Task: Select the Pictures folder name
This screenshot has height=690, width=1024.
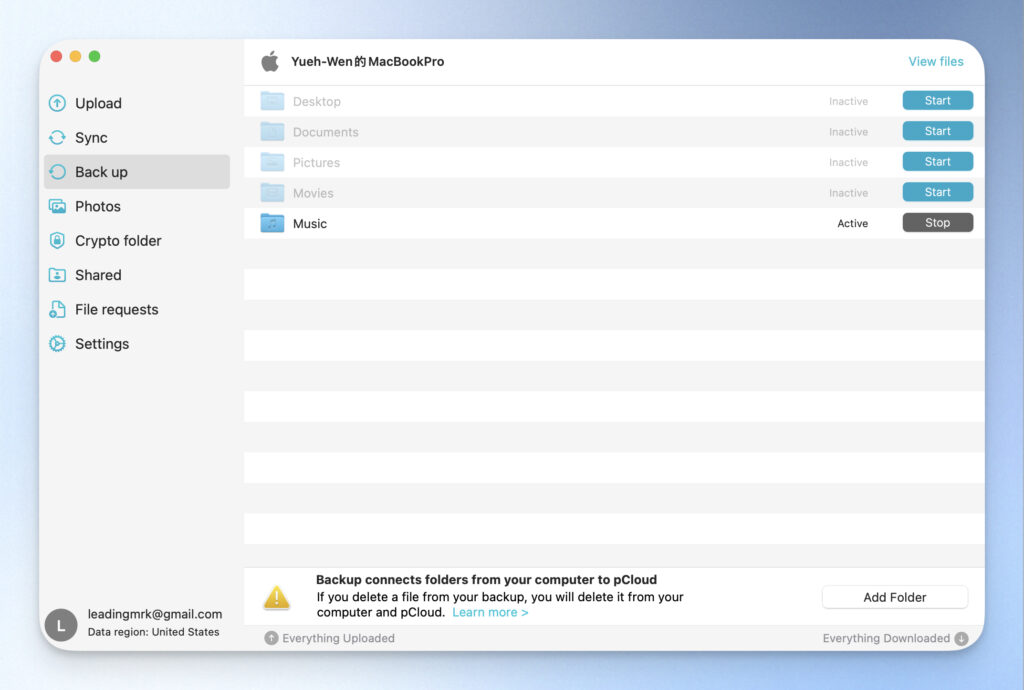Action: 316,163
